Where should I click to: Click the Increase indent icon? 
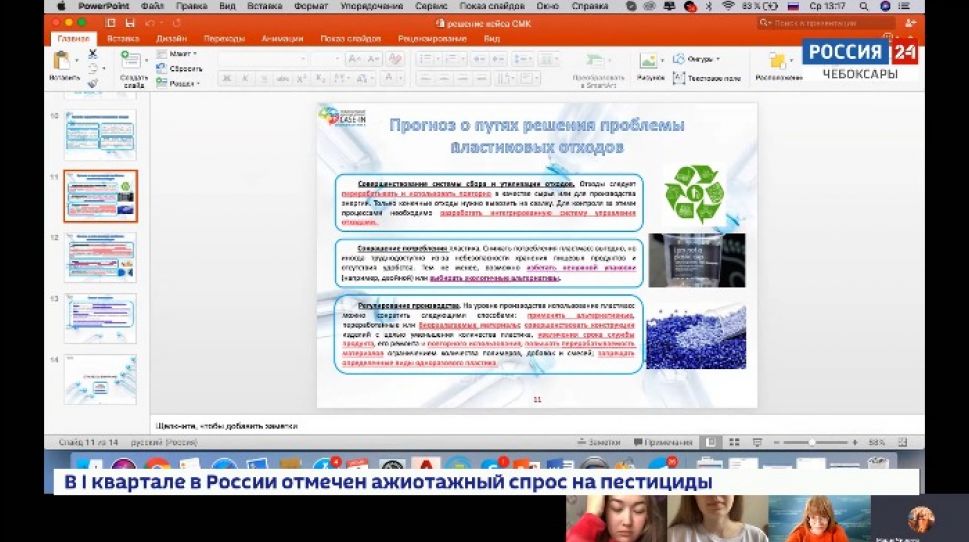[x=497, y=59]
